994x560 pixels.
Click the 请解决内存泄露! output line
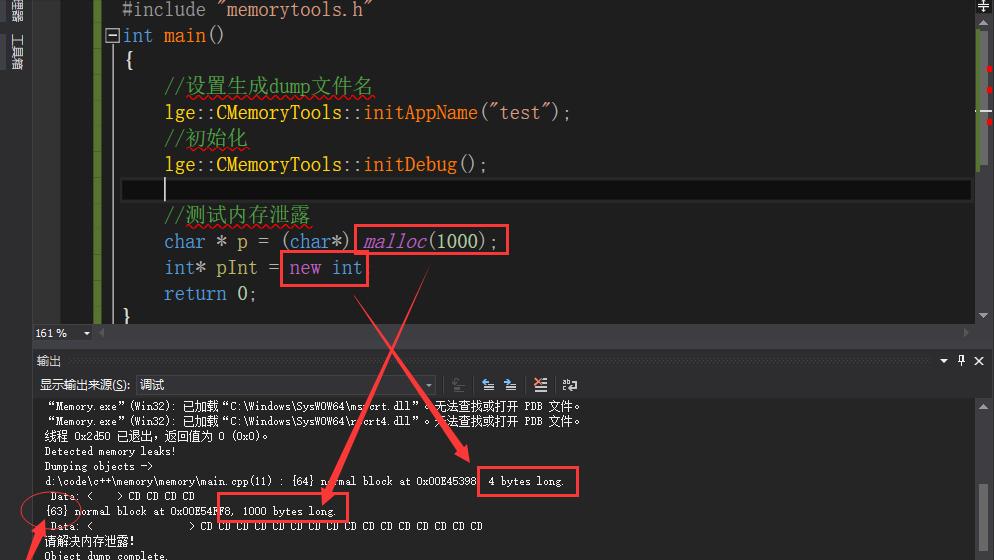89,541
